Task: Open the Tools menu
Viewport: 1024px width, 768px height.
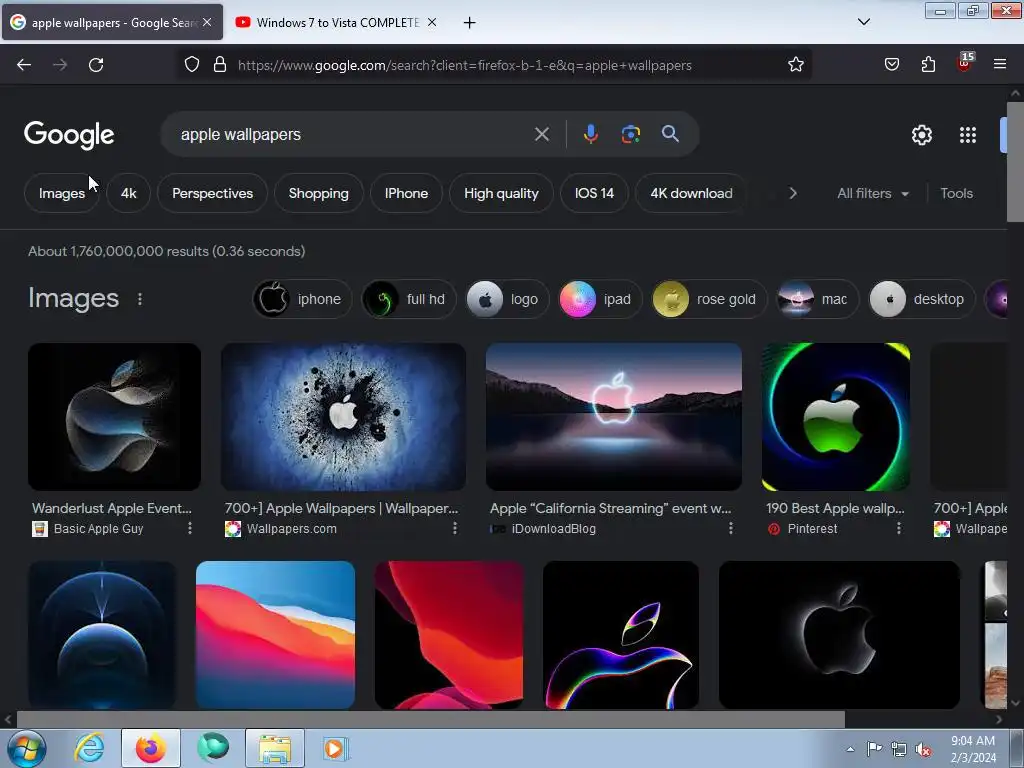Action: pyautogui.click(x=956, y=193)
